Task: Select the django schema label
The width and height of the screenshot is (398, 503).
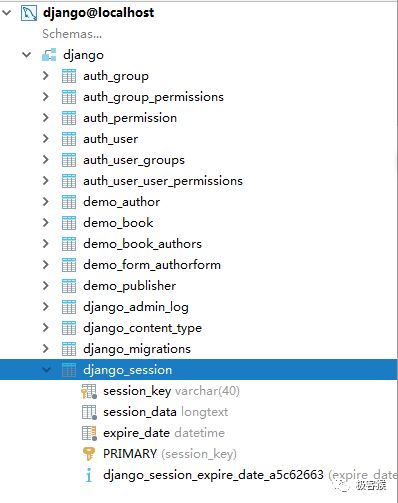Action: coord(83,55)
